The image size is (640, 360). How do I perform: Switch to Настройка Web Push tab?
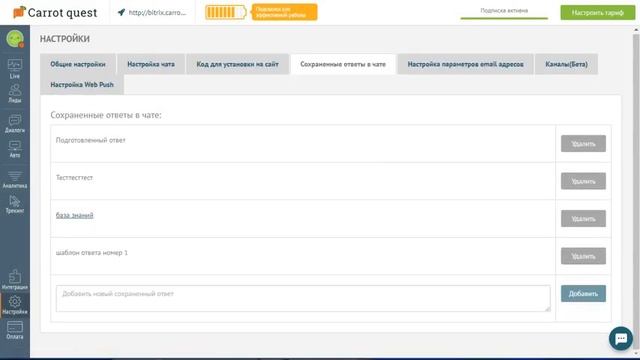[82, 84]
